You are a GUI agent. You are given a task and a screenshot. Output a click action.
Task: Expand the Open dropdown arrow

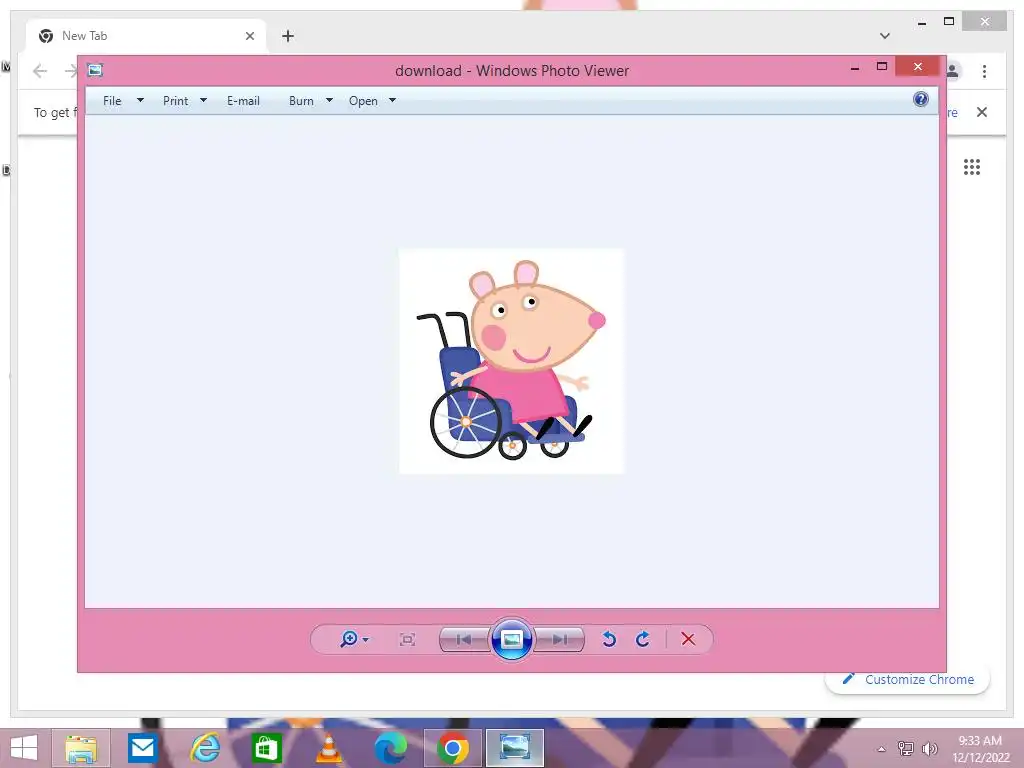pyautogui.click(x=392, y=100)
